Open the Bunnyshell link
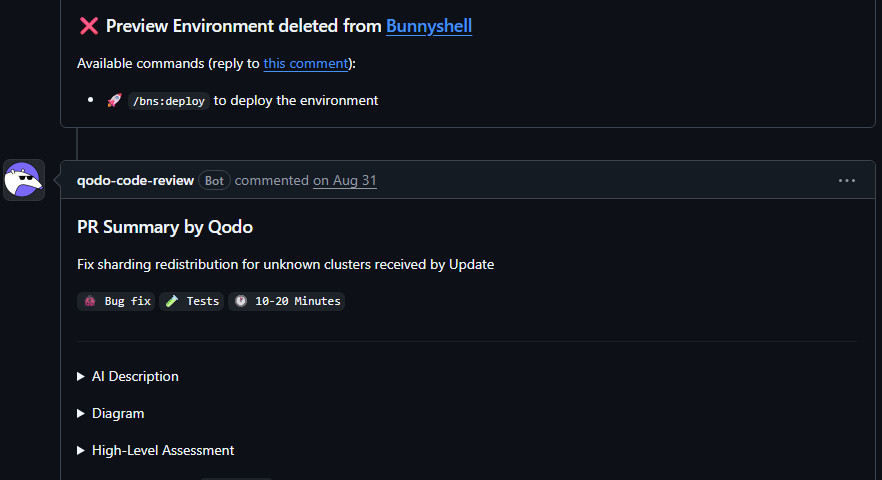The height and width of the screenshot is (480, 882). pos(429,26)
